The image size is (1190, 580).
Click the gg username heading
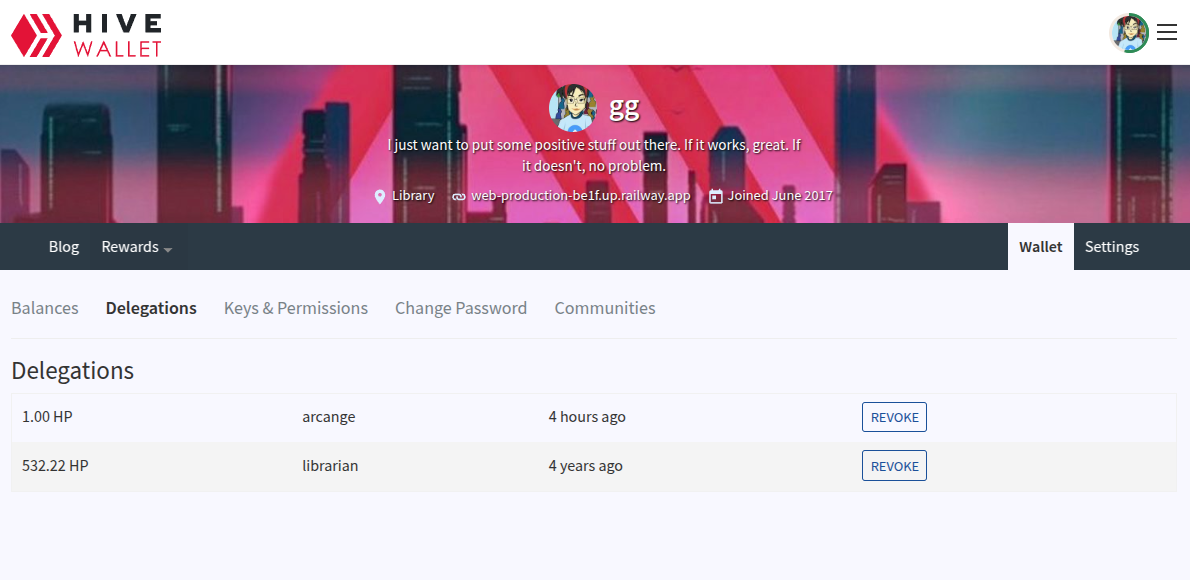coord(624,107)
